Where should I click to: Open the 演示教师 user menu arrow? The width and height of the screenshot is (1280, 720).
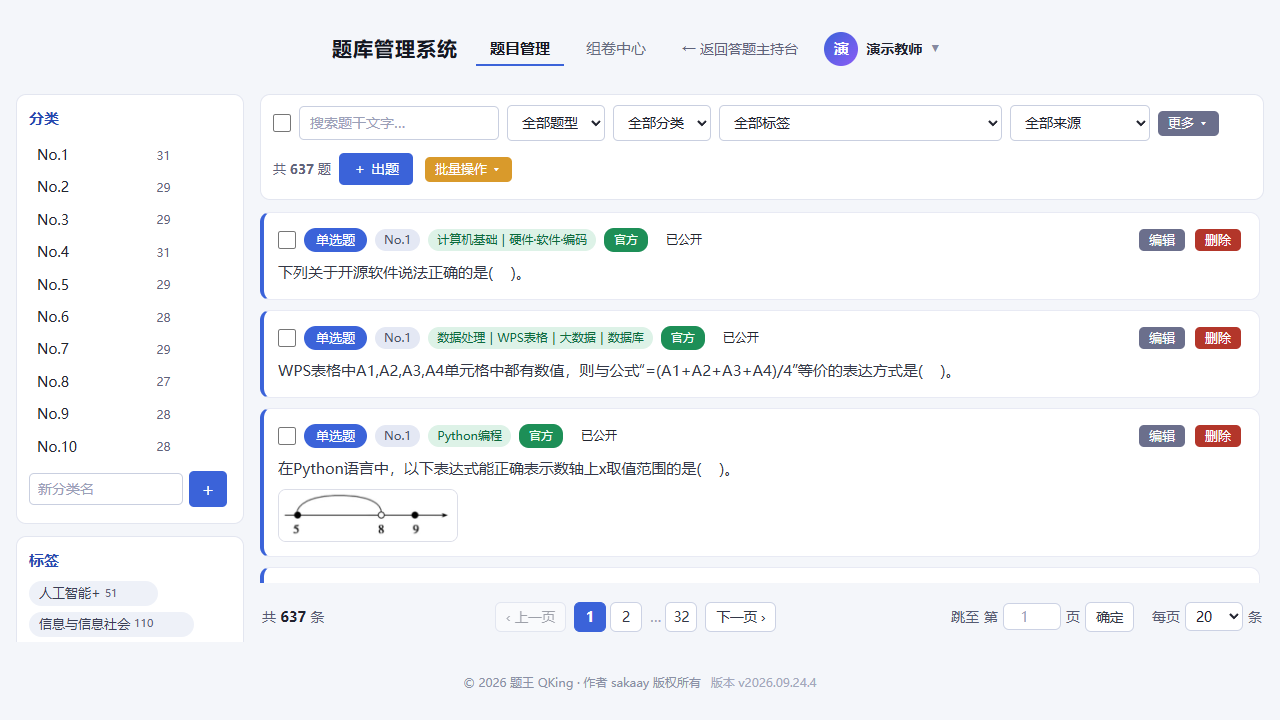[x=936, y=48]
